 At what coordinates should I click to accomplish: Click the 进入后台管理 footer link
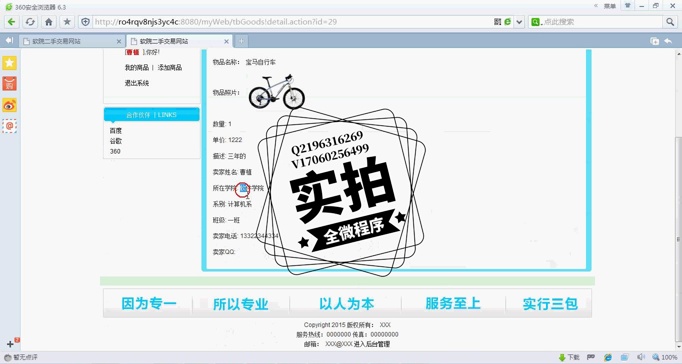(372, 344)
